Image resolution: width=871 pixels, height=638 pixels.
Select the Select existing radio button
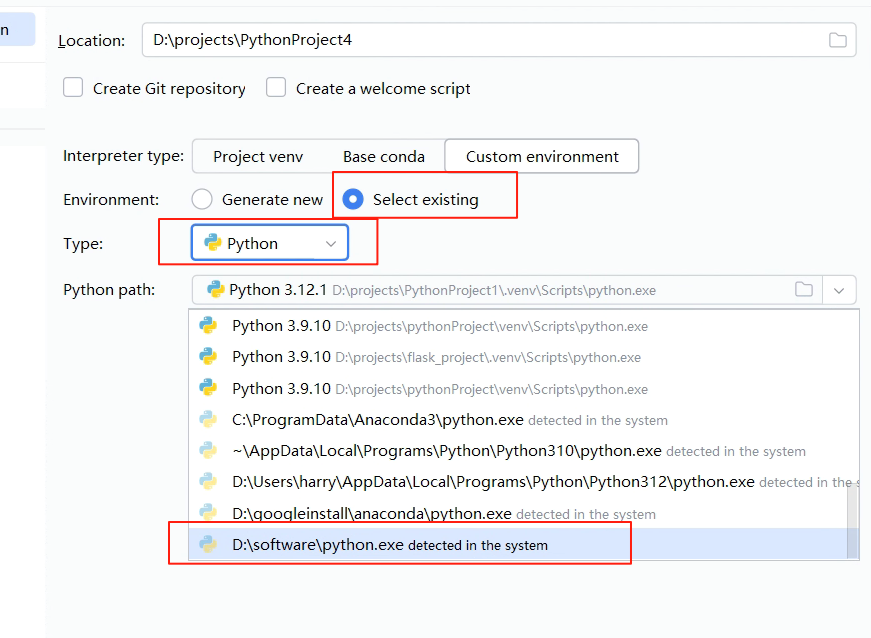coord(353,199)
